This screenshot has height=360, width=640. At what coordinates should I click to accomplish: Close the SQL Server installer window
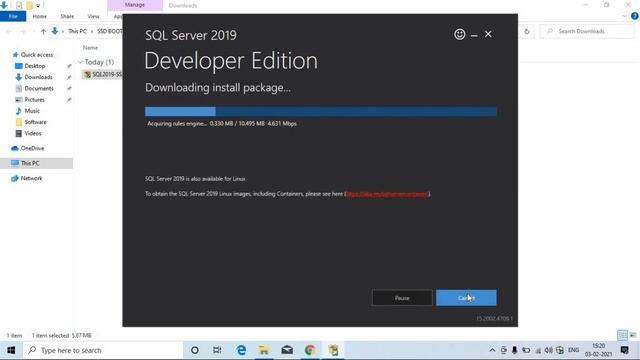click(x=488, y=34)
